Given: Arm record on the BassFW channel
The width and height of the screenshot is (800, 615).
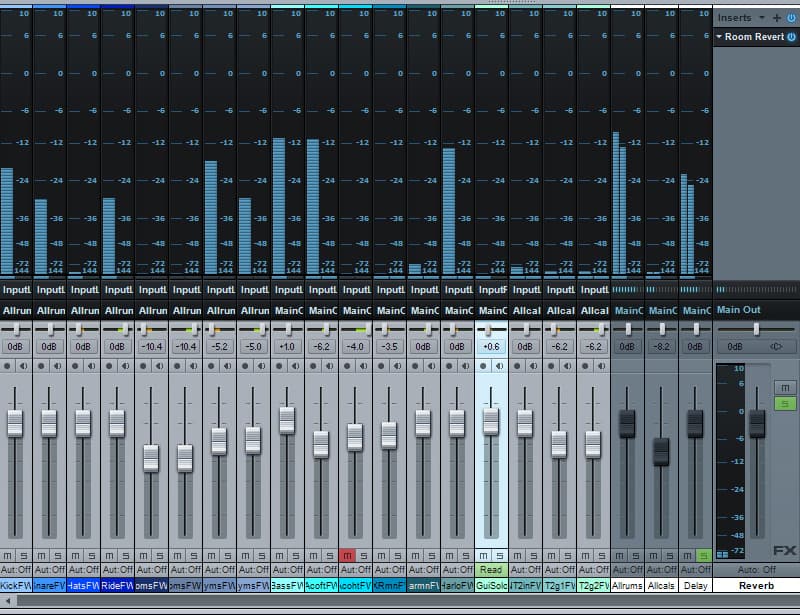Looking at the screenshot, I should click(279, 366).
